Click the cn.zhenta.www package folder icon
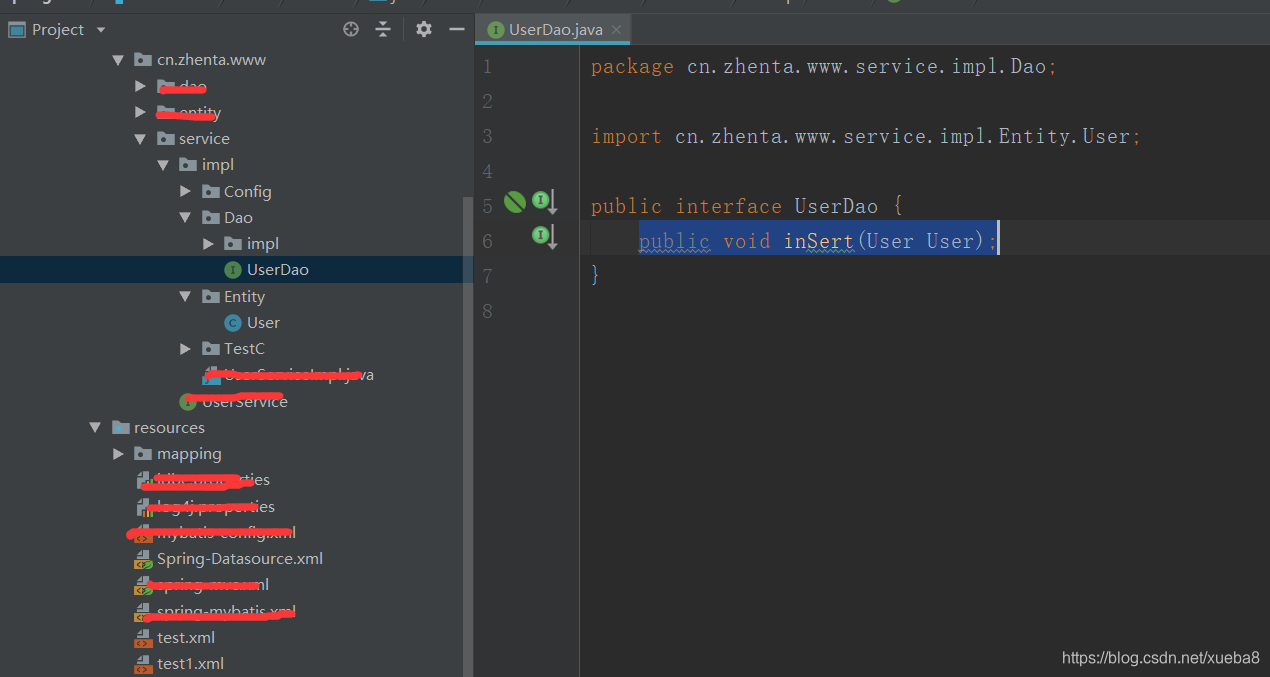 click(x=143, y=60)
